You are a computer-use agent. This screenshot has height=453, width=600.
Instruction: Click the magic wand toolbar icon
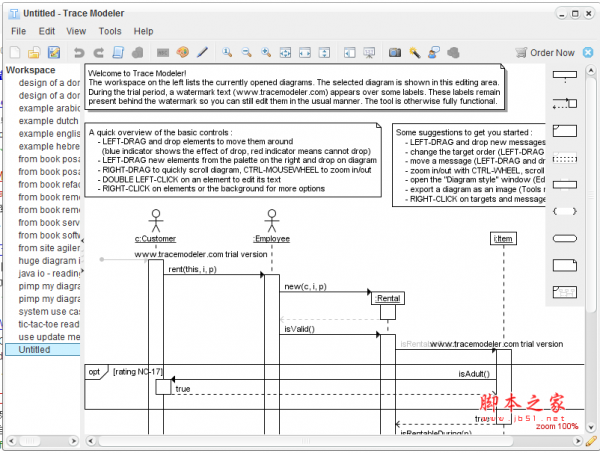point(413,52)
